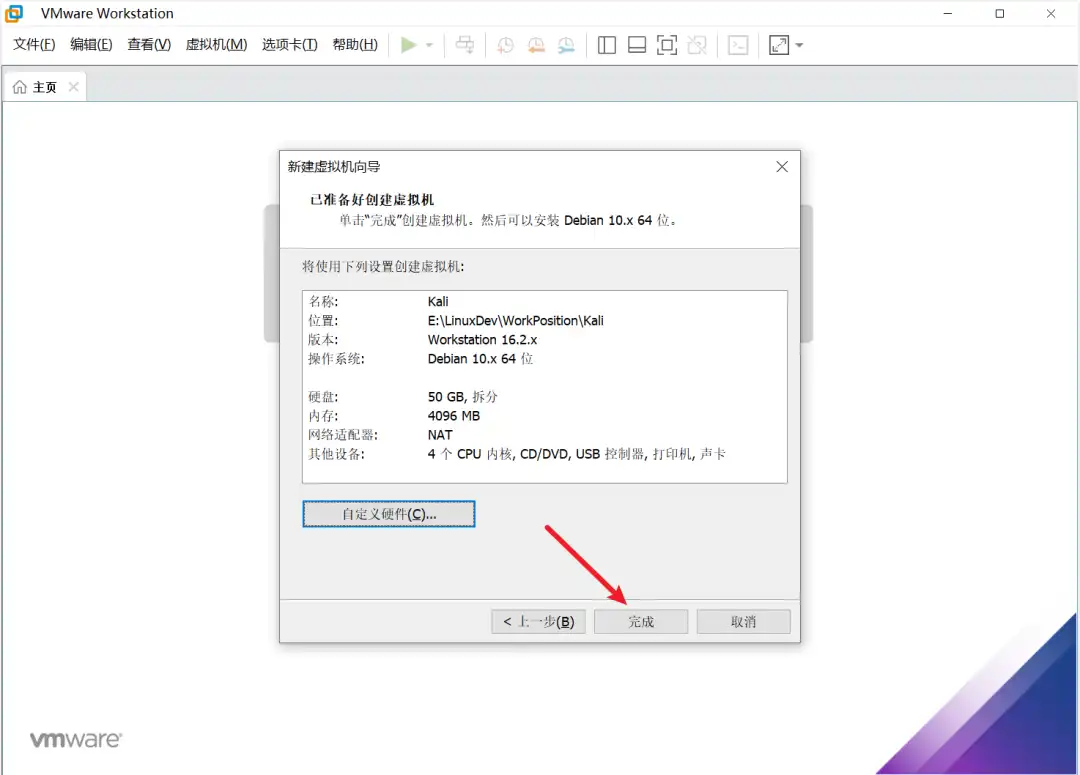Image resolution: width=1080 pixels, height=775 pixels.
Task: Toggle the library sidebar panel icon
Action: (x=606, y=45)
